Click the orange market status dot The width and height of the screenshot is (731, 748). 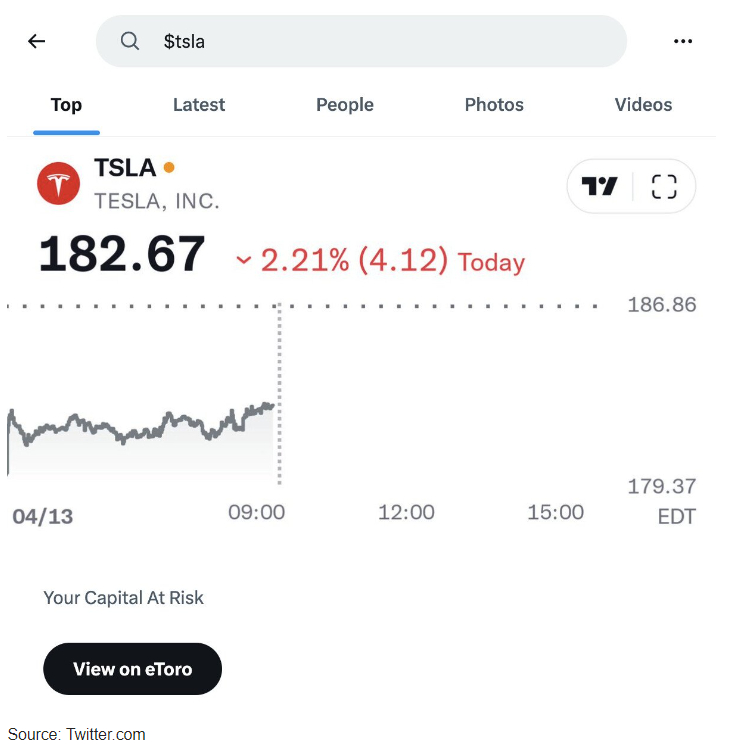(x=169, y=167)
